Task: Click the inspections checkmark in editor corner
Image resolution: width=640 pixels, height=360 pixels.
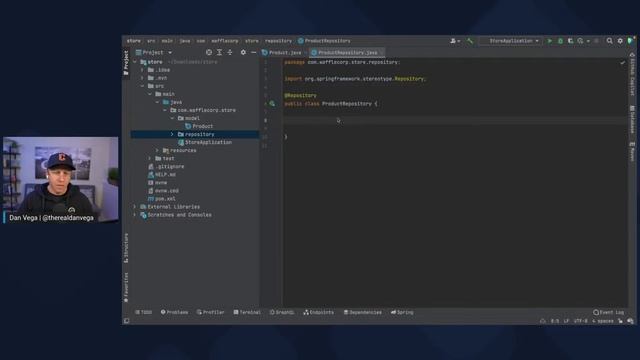Action: click(x=622, y=62)
